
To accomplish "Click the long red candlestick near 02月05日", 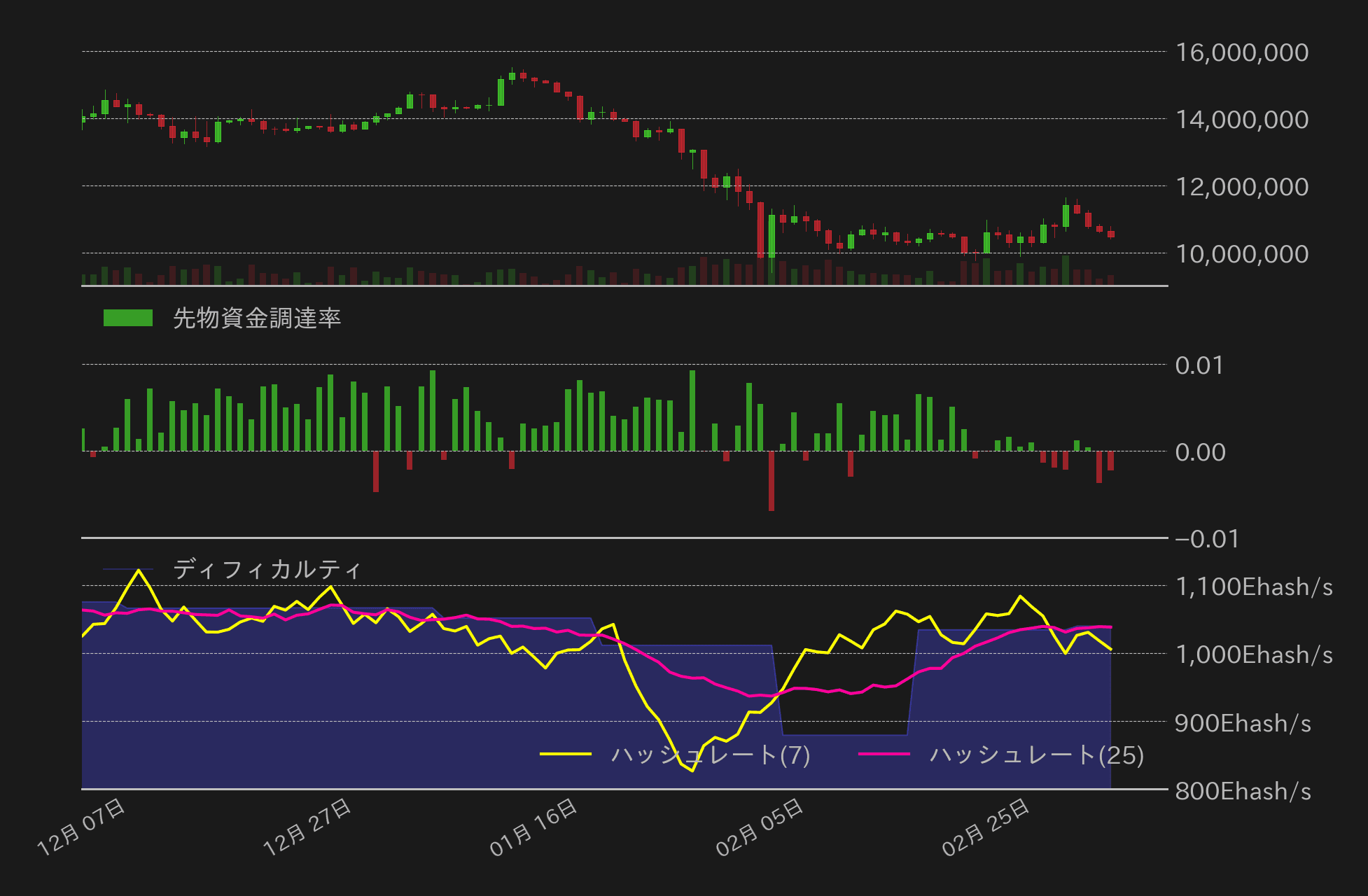I will (761, 231).
